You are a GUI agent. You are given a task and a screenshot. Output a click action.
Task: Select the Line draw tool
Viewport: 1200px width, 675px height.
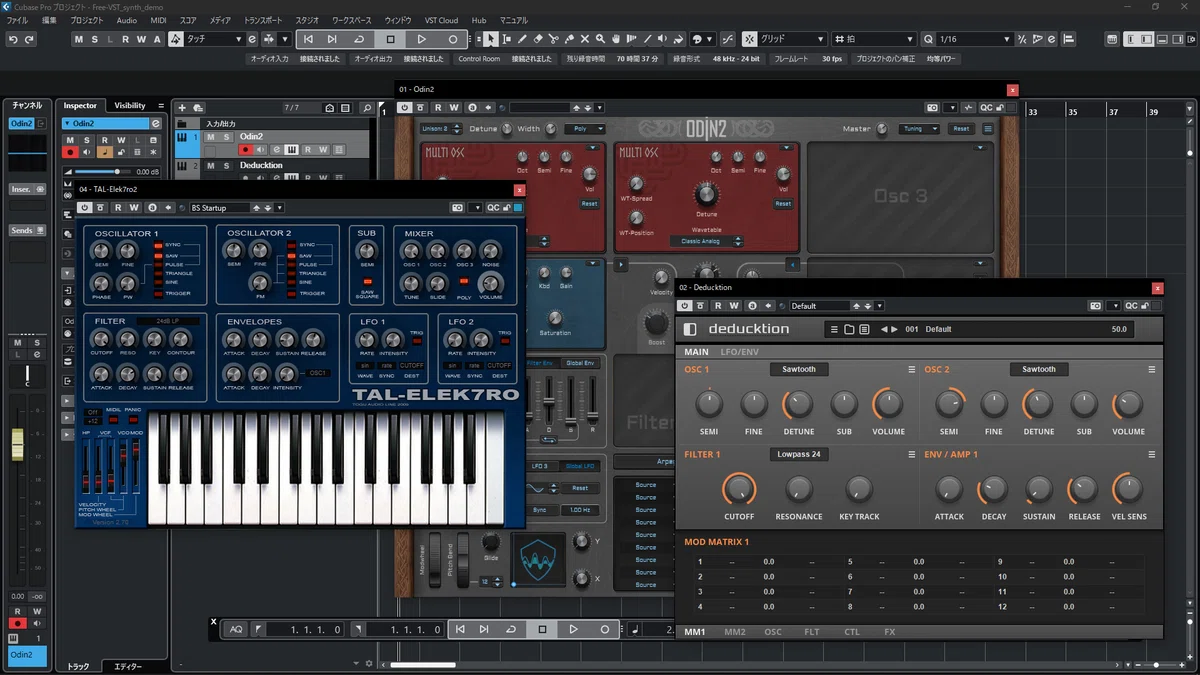pyautogui.click(x=648, y=39)
